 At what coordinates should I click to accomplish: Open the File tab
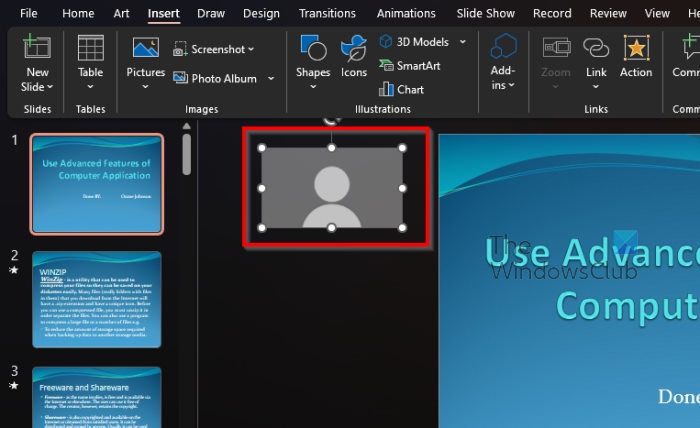(29, 13)
